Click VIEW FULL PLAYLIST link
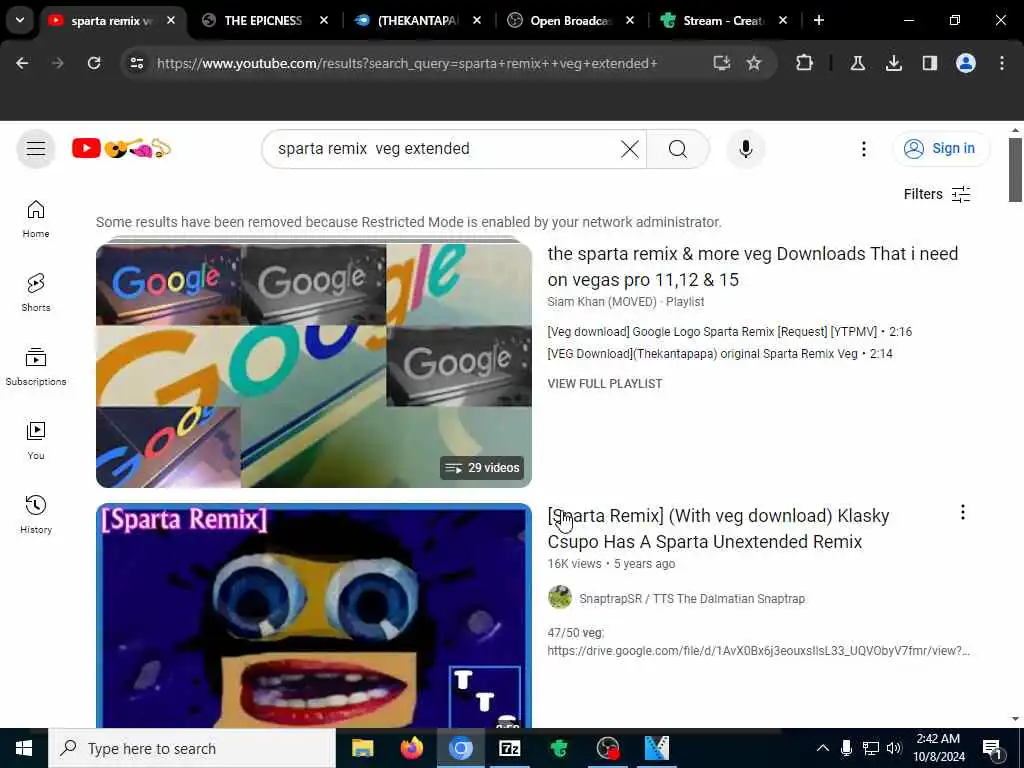The image size is (1024, 768). pos(605,383)
